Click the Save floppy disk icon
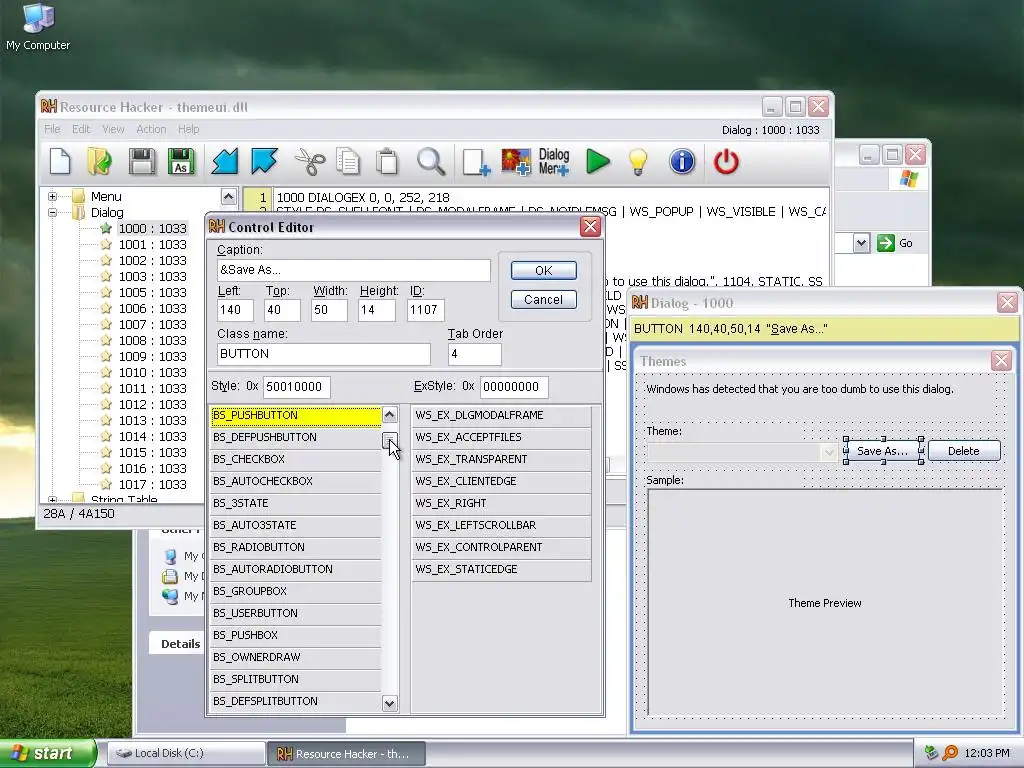Screen dimensions: 1024x768 coord(141,161)
